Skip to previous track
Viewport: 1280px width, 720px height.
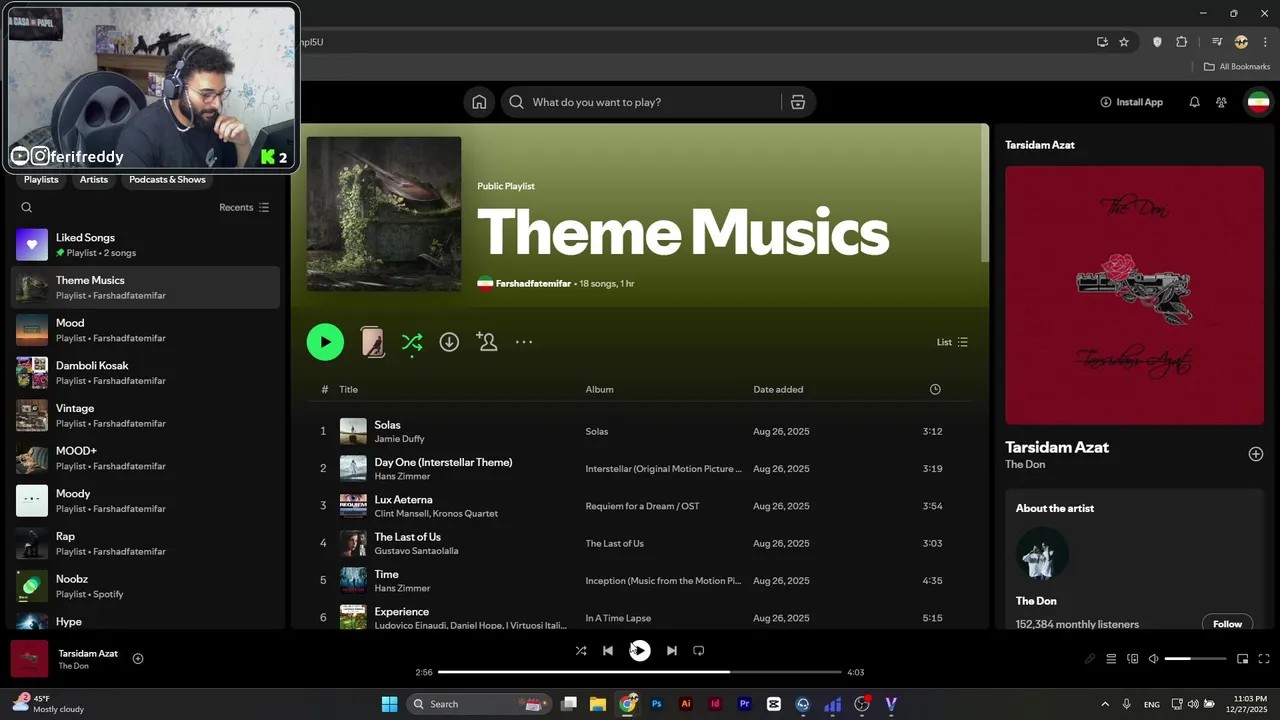607,651
